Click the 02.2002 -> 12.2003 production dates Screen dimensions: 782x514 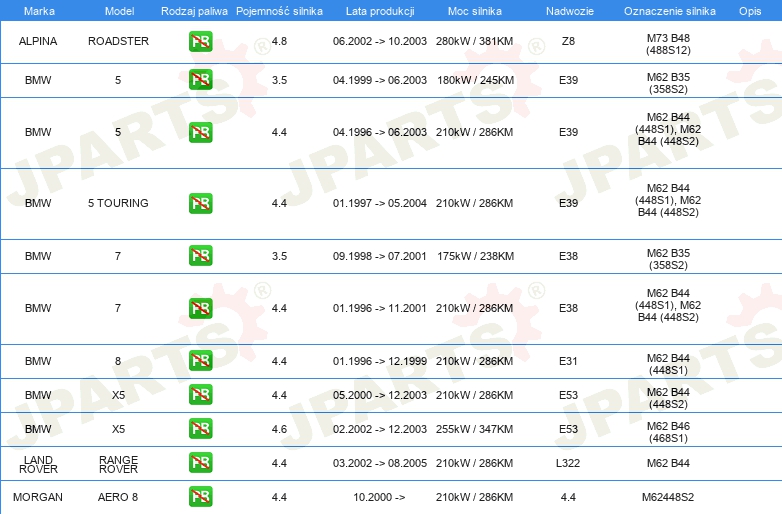click(x=380, y=429)
